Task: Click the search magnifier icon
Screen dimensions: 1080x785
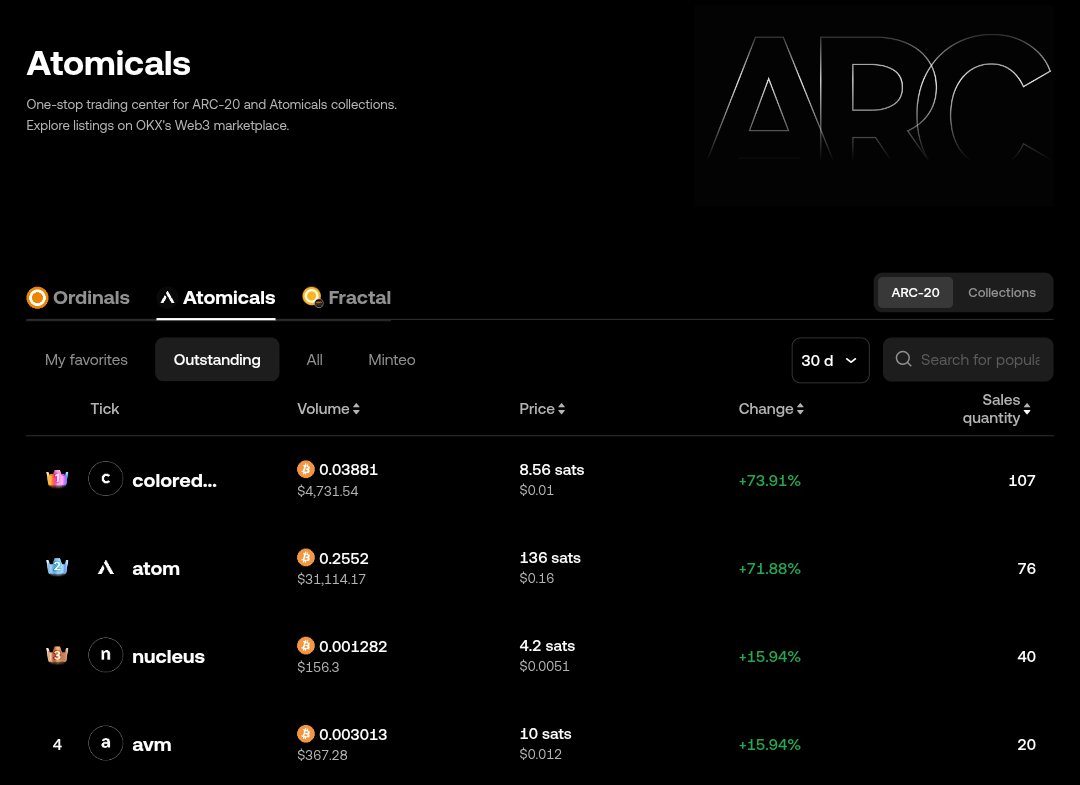Action: (903, 359)
